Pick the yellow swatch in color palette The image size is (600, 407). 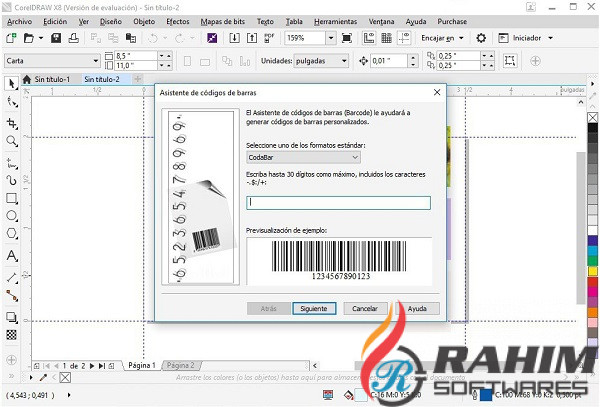[593, 271]
